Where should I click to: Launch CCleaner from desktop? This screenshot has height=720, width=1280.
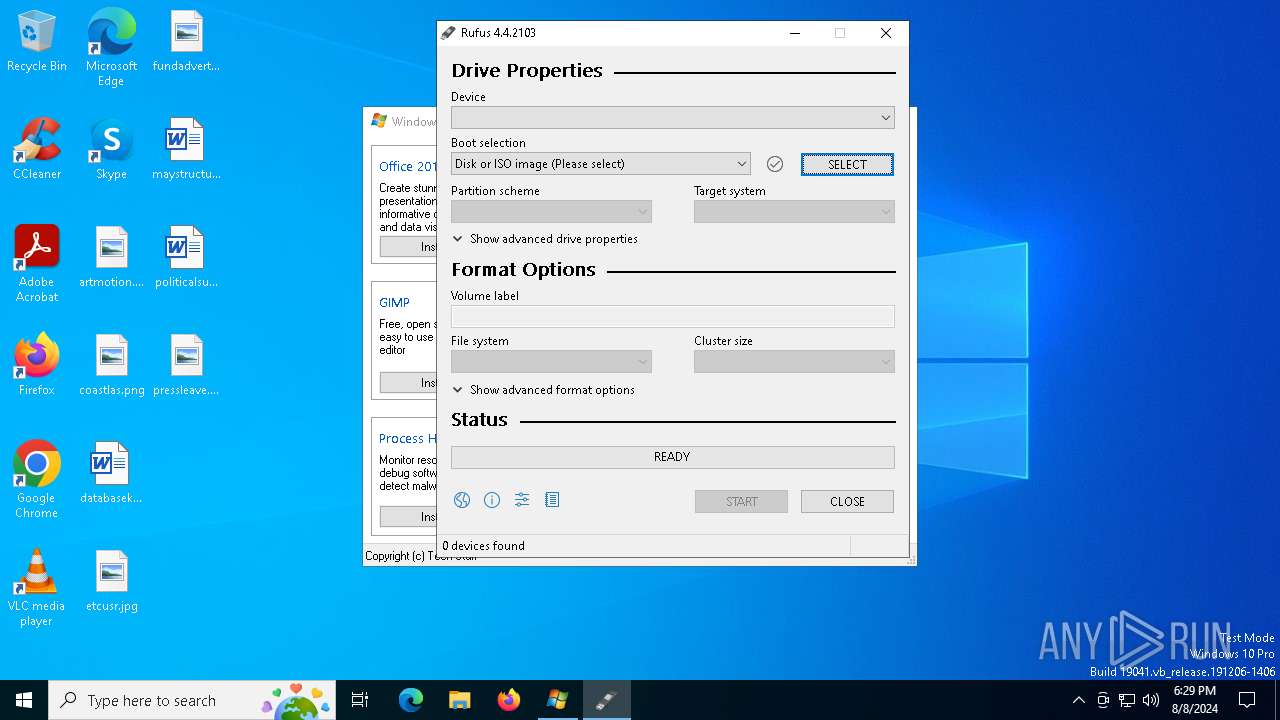click(37, 150)
